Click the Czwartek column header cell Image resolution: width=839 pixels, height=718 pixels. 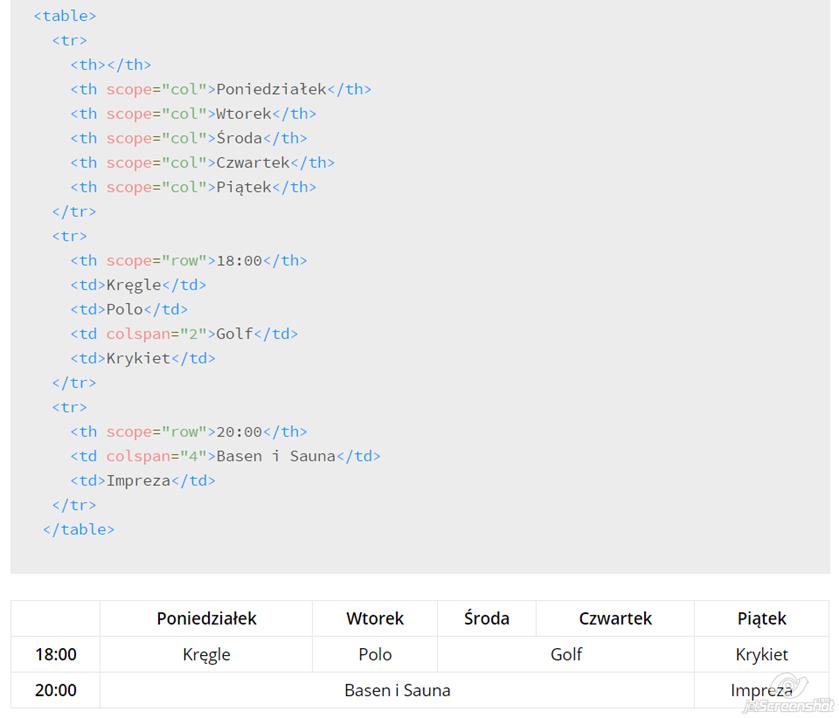[615, 618]
